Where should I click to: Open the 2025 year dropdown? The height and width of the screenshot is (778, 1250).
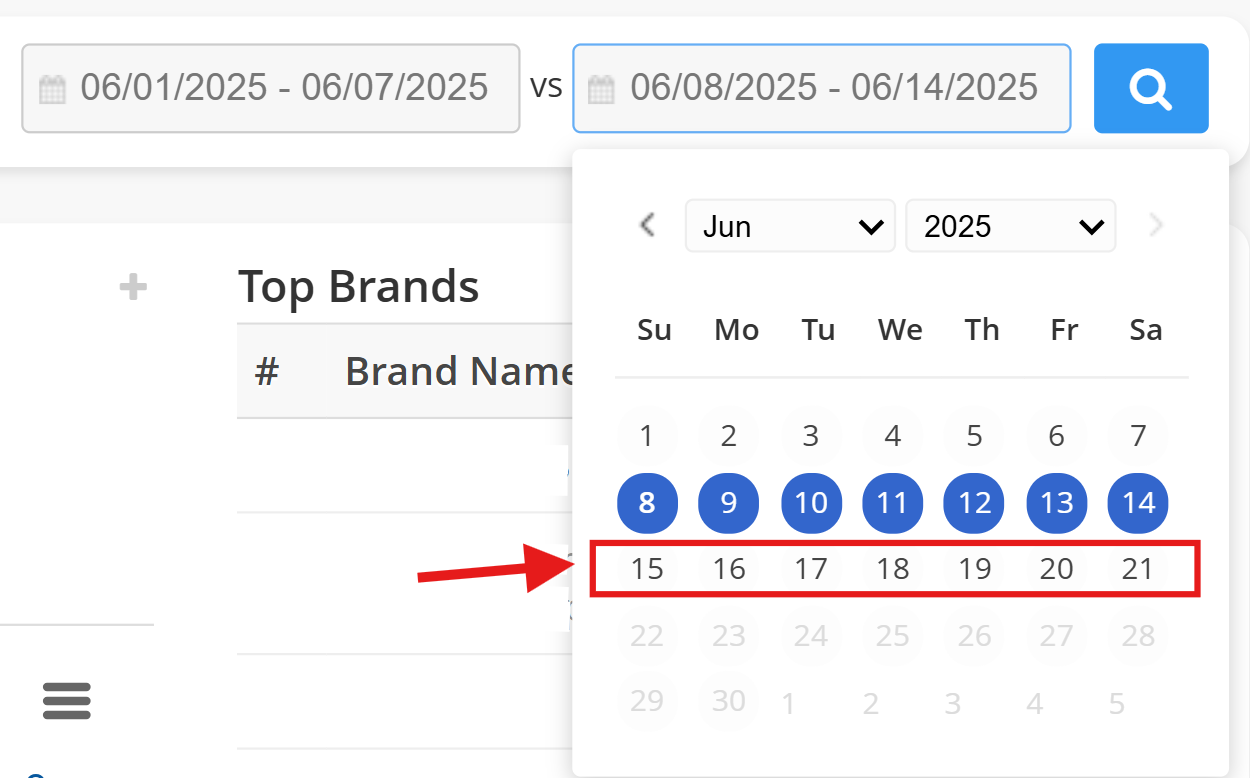(x=1010, y=226)
